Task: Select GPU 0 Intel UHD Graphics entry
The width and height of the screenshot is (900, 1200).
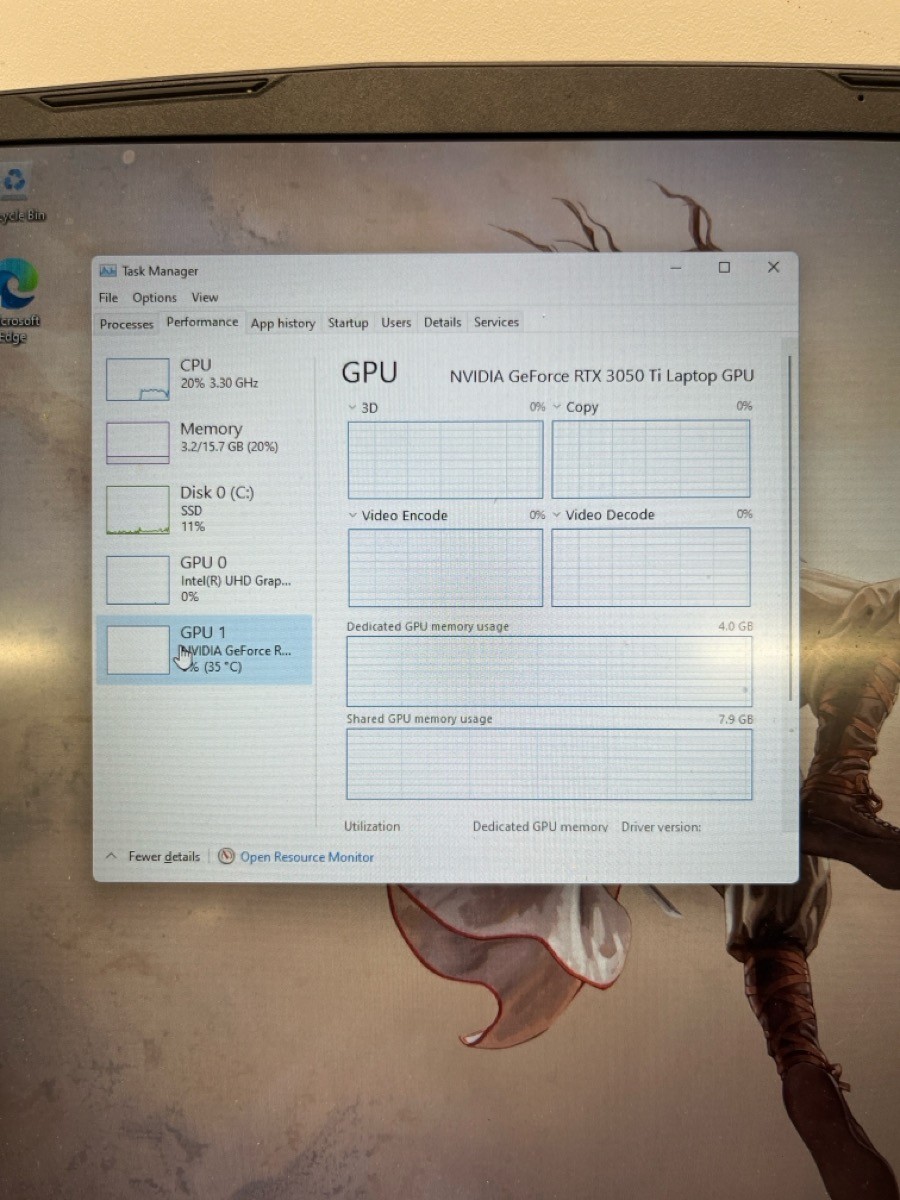Action: click(205, 579)
